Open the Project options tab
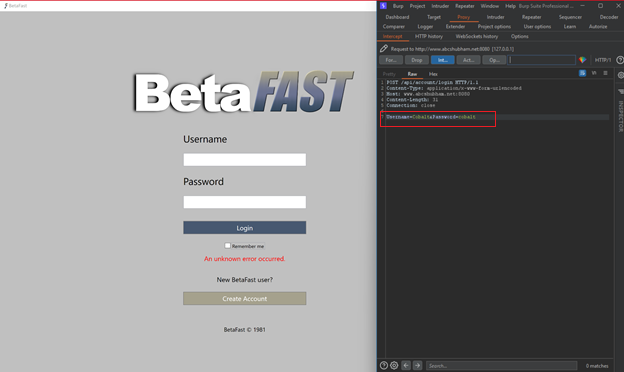The height and width of the screenshot is (372, 624). (x=494, y=27)
